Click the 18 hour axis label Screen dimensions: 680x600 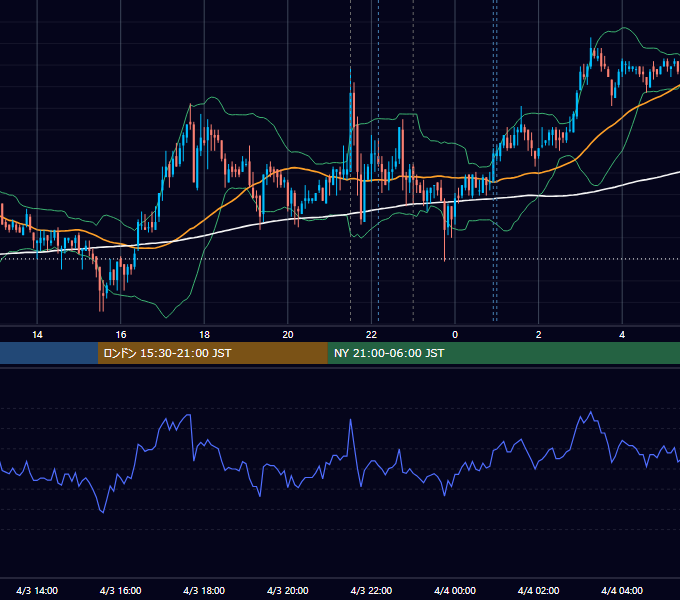(x=204, y=335)
